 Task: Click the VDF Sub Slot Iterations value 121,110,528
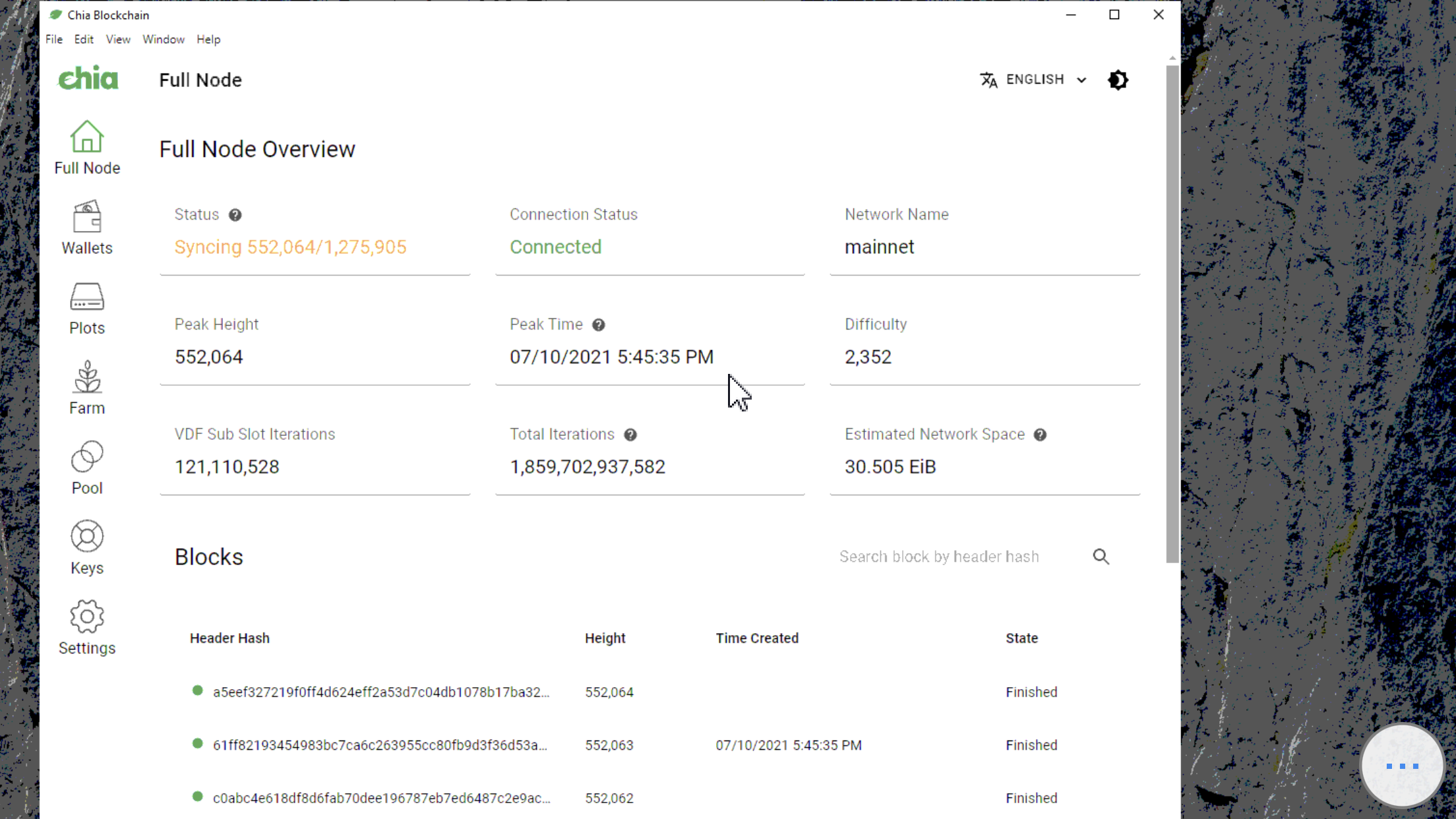click(227, 468)
